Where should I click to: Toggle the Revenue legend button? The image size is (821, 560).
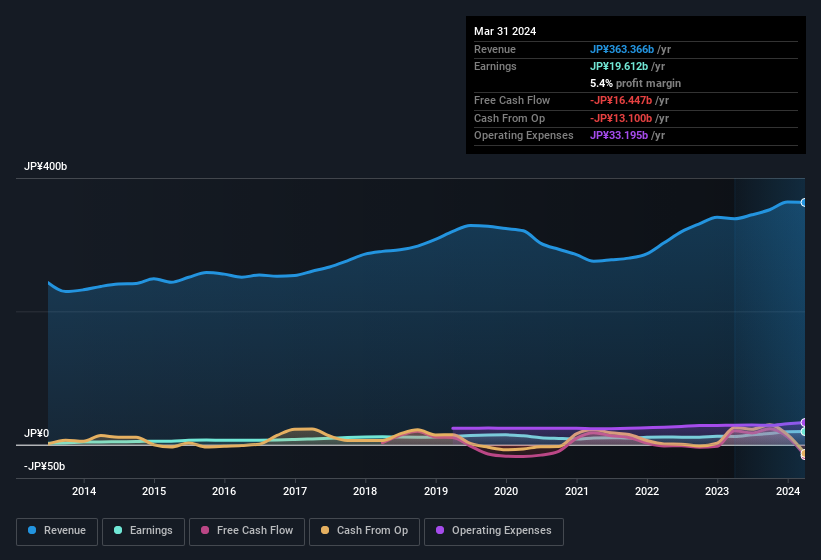coord(57,531)
